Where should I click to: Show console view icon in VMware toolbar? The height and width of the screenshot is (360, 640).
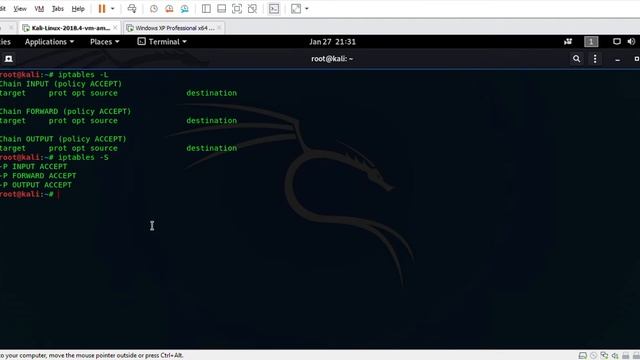click(274, 9)
